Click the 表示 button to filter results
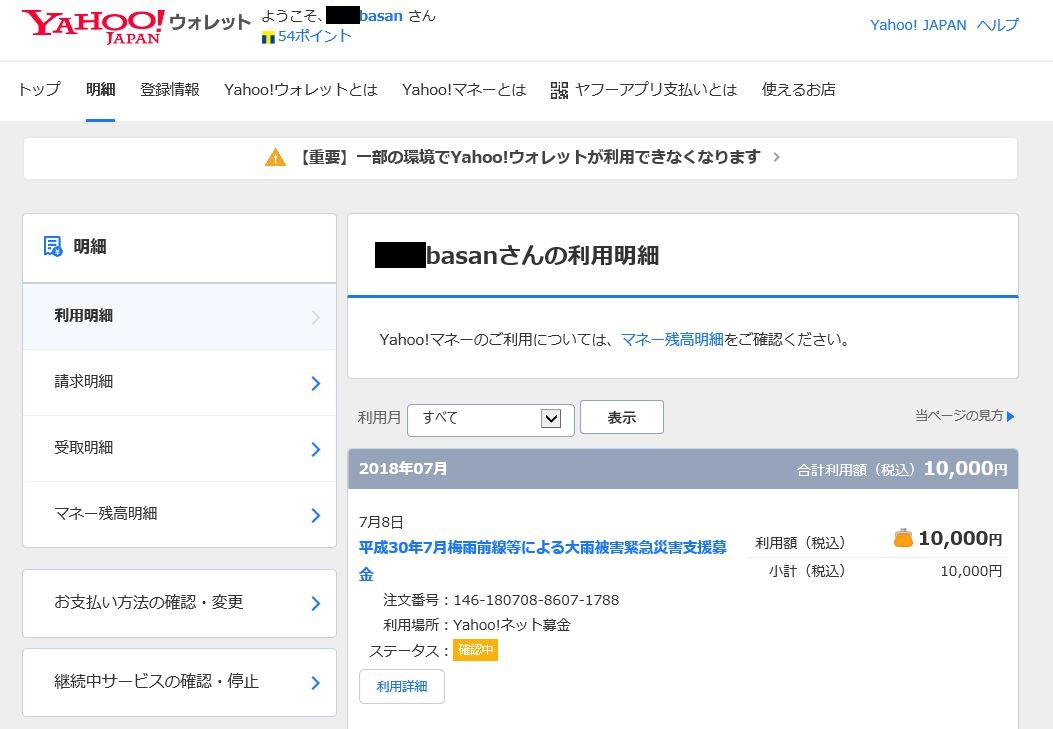 (622, 417)
